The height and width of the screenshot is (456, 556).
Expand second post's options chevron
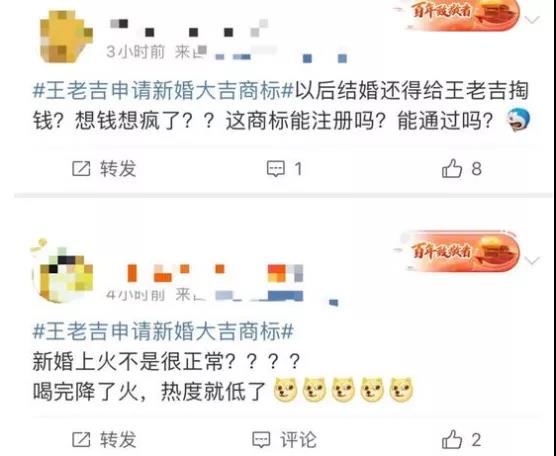[532, 261]
